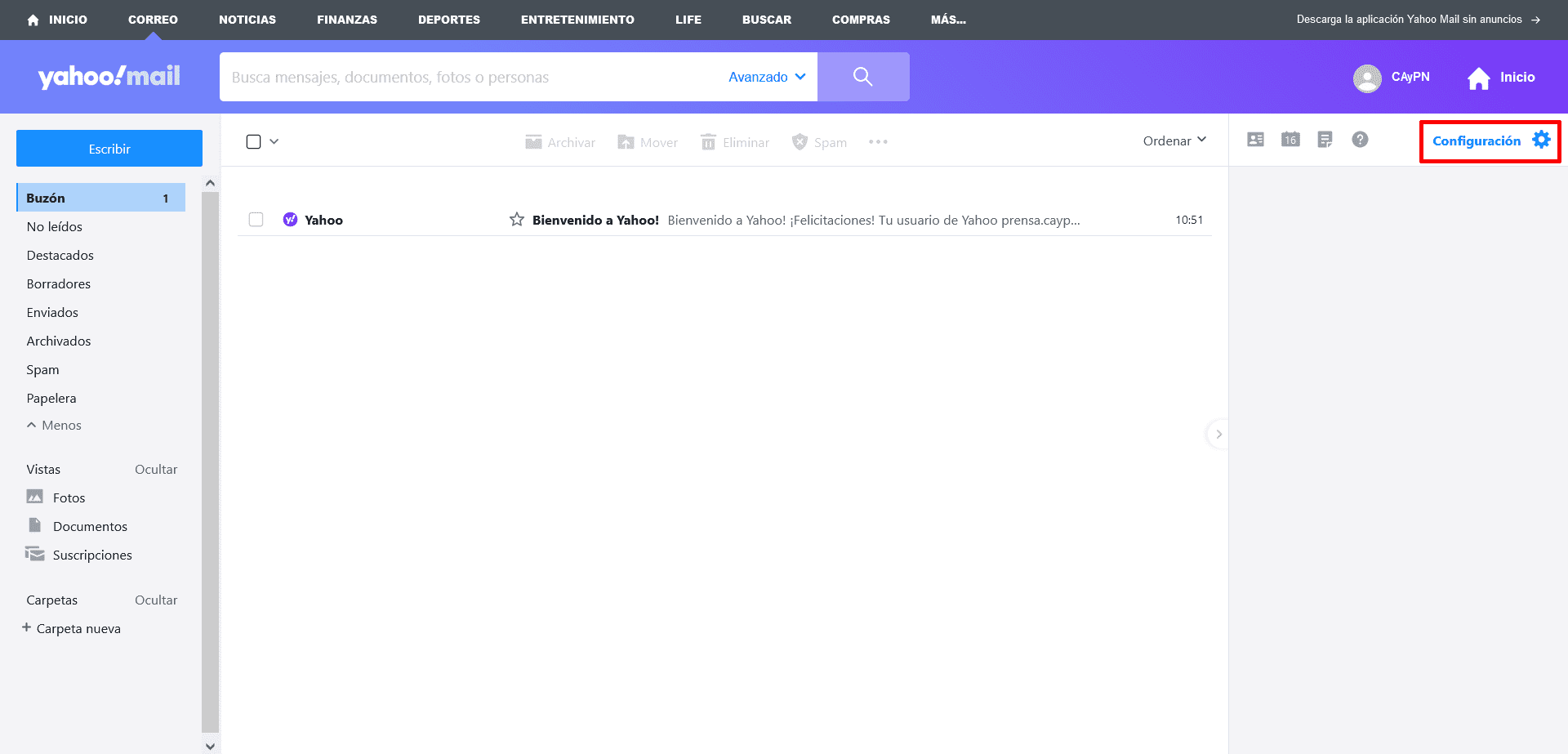Go to COMPRAS tab
Screen dimensions: 1568x754
[861, 20]
